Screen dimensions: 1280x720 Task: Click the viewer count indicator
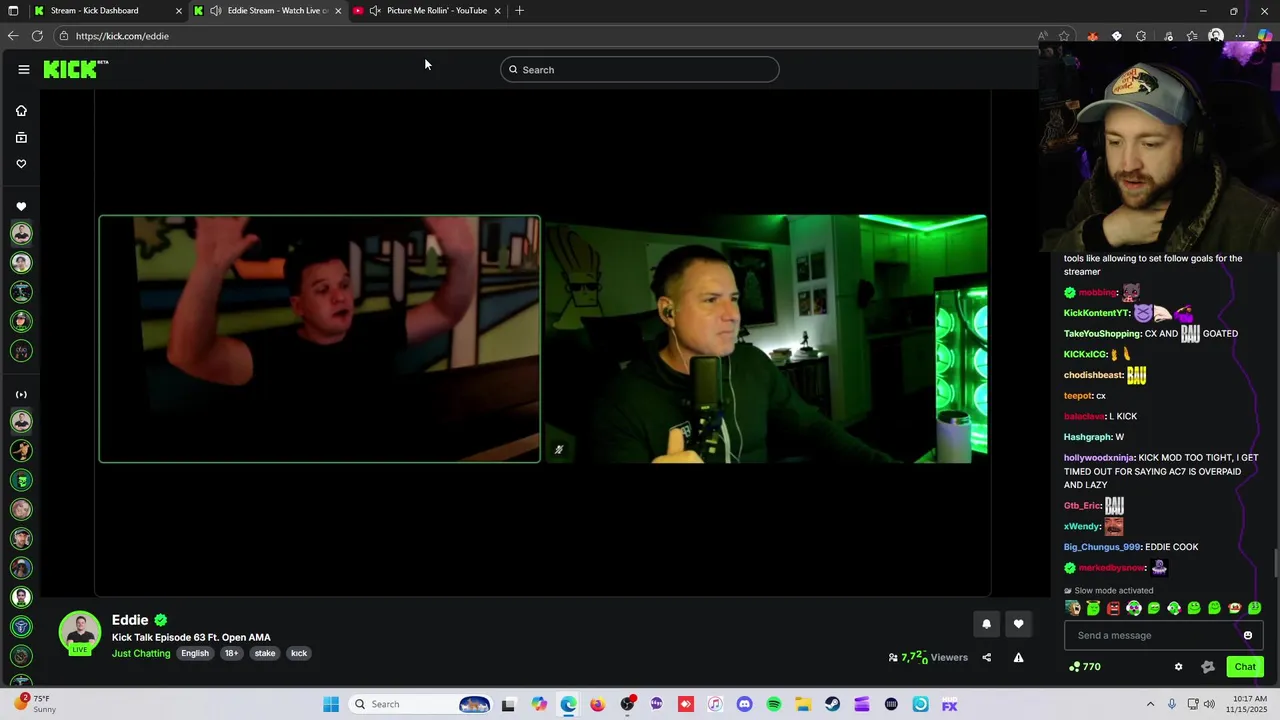(928, 657)
